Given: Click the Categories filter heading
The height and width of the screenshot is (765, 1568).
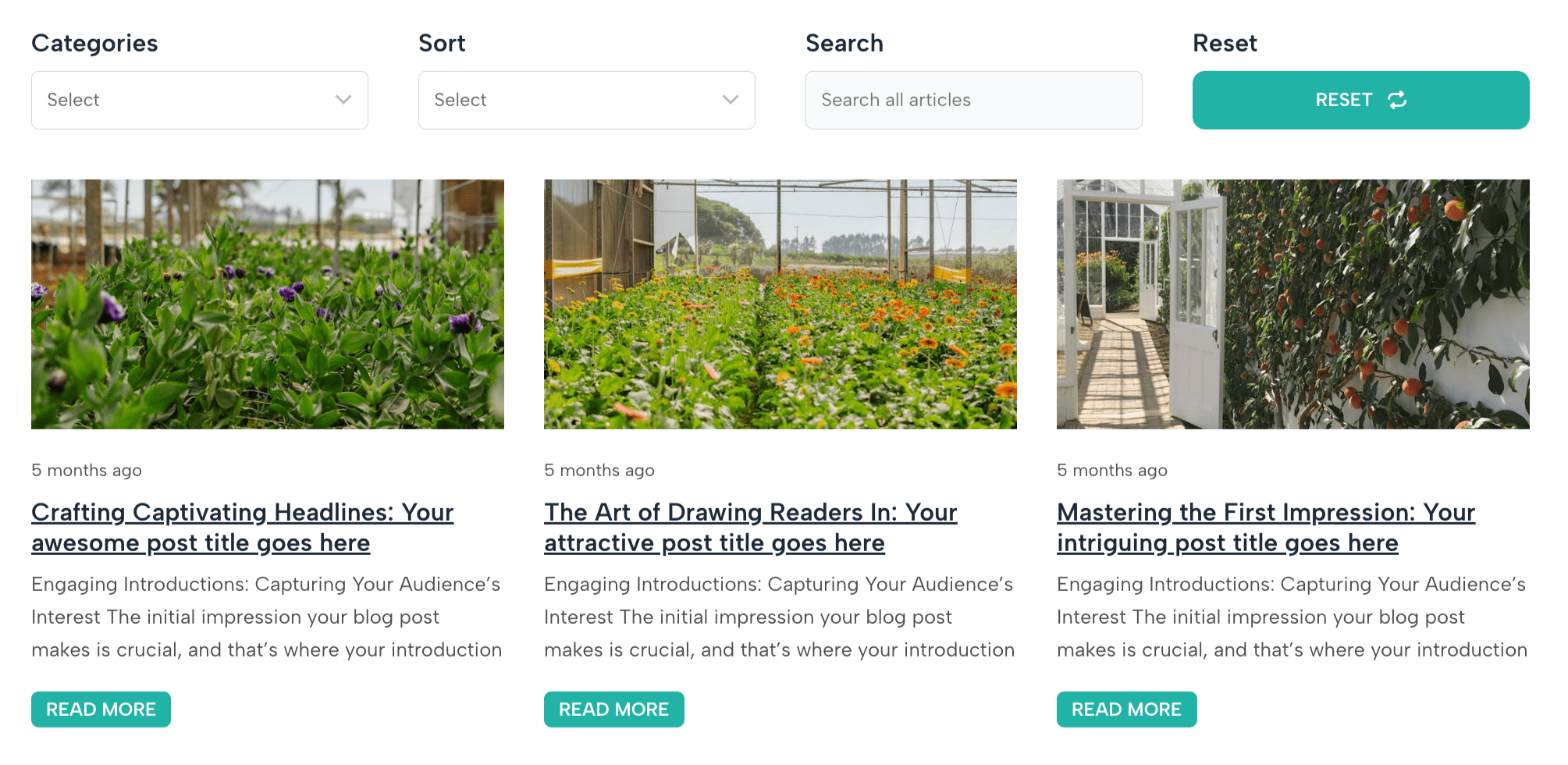Looking at the screenshot, I should [x=94, y=43].
